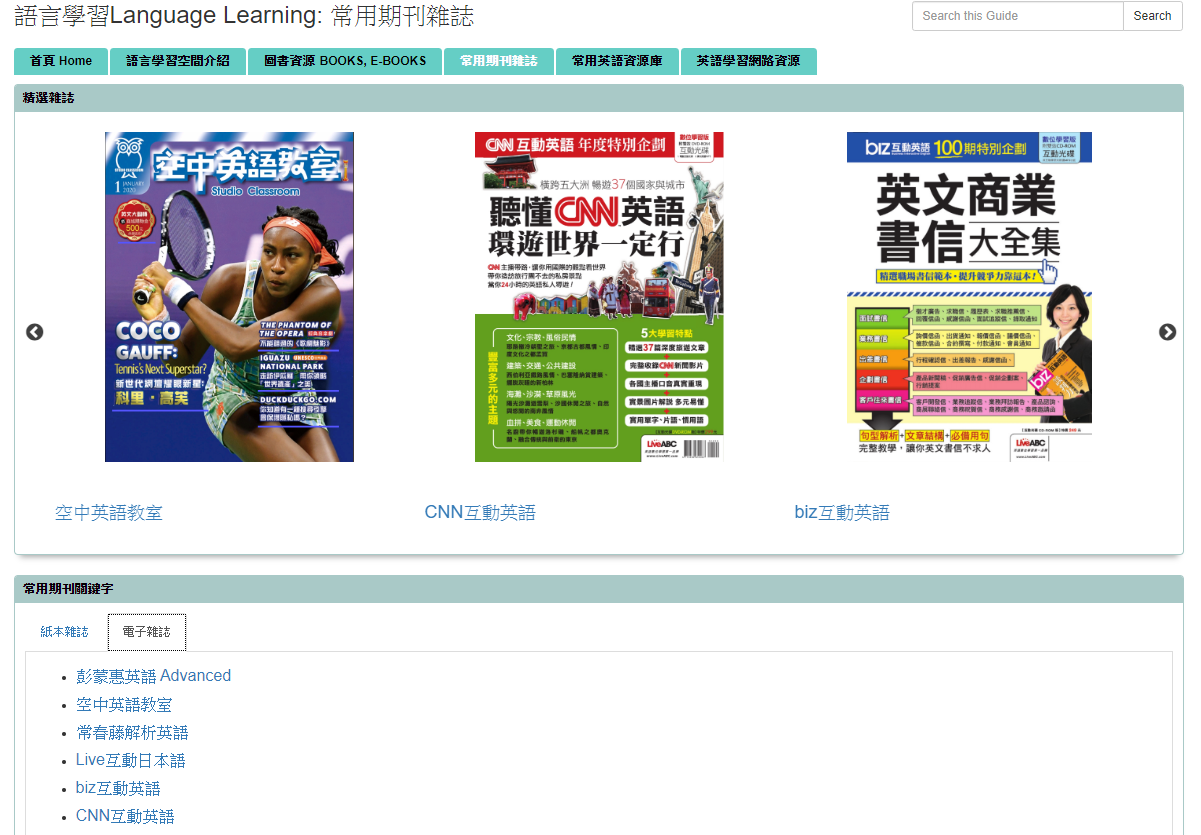This screenshot has width=1201, height=835.
Task: Click the Search button
Action: (1152, 16)
